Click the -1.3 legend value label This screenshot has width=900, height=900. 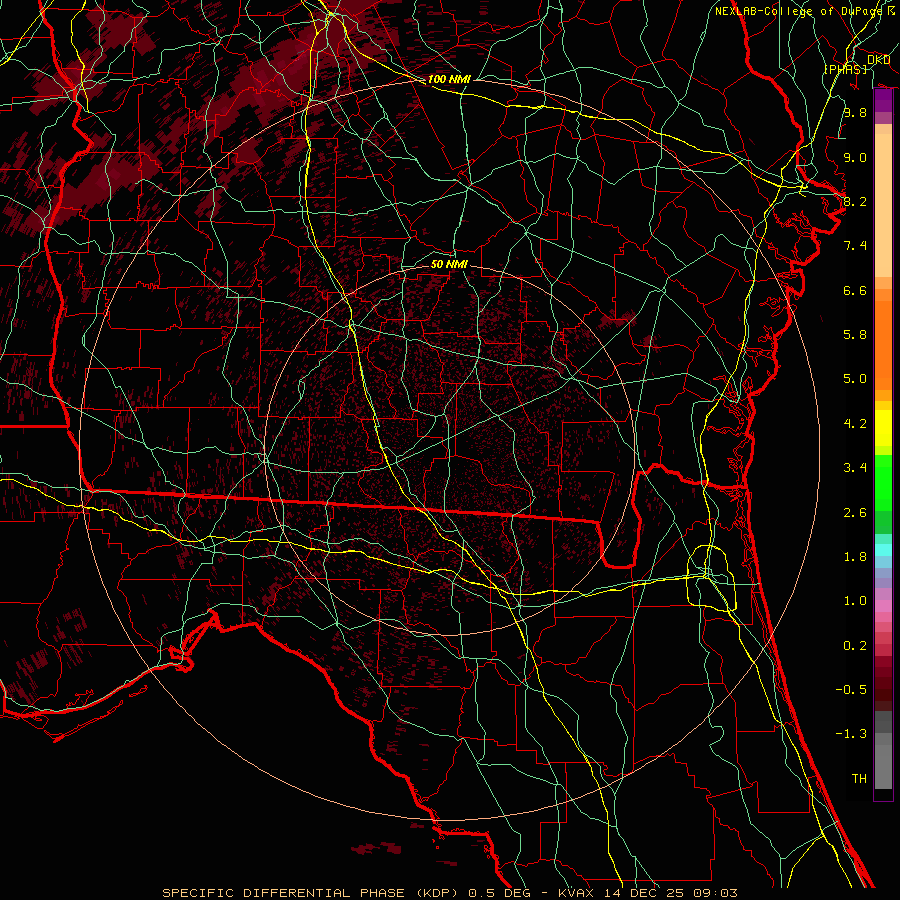click(854, 733)
